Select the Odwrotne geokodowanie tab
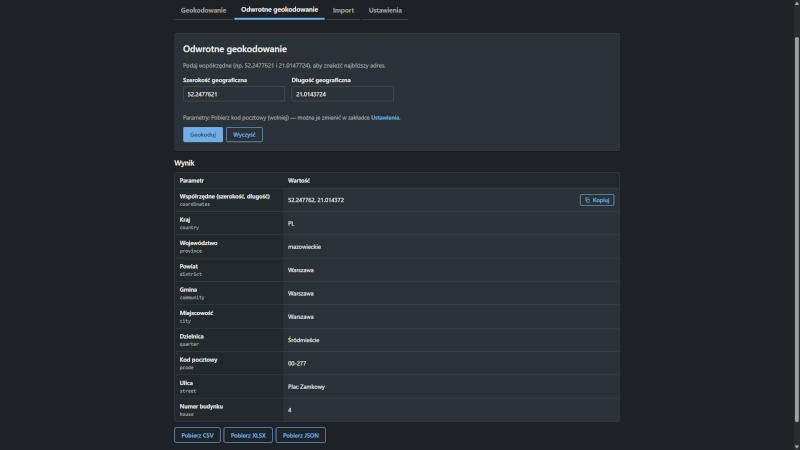The width and height of the screenshot is (800, 450). (279, 10)
